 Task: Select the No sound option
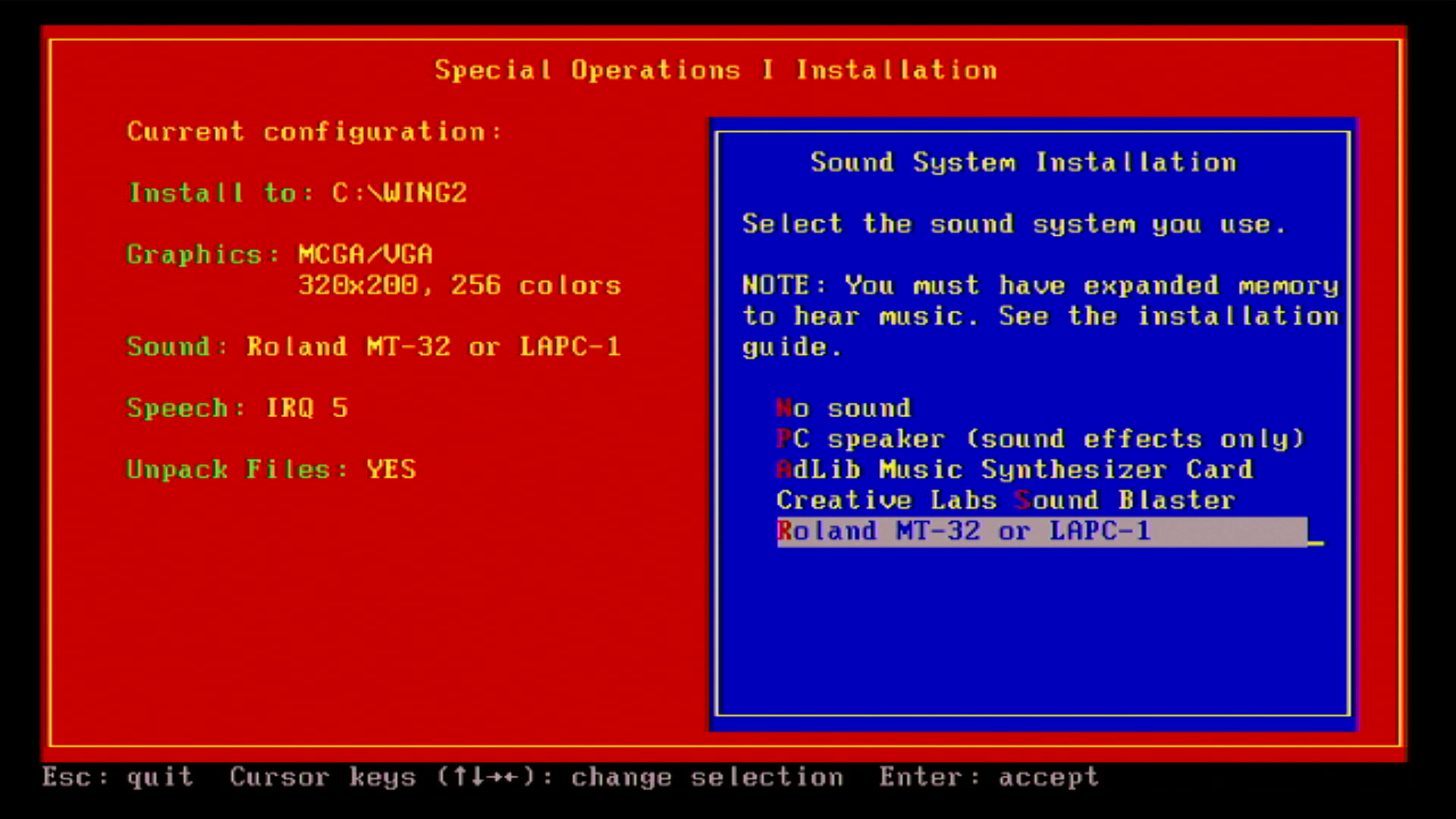[x=843, y=409]
